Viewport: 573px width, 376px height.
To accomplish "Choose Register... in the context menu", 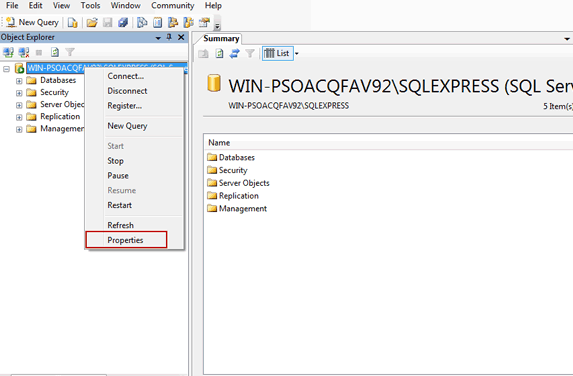I will point(125,106).
